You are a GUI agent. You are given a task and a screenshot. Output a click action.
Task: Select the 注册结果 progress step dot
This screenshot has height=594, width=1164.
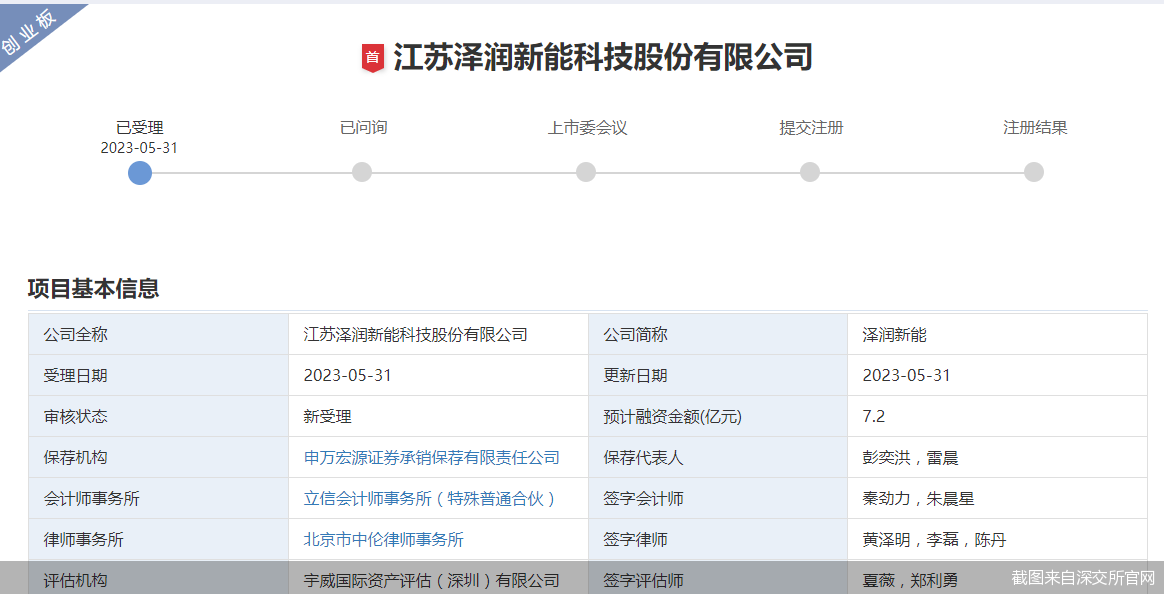tap(1034, 172)
